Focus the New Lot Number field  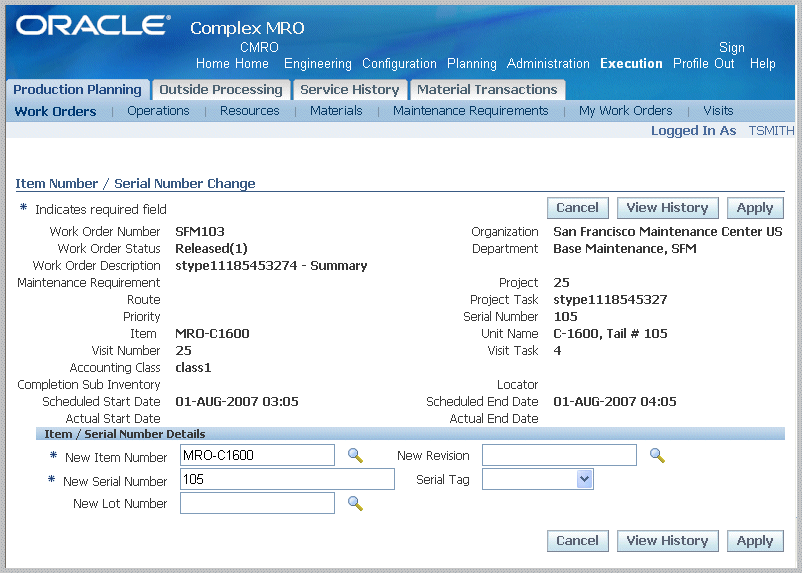pyautogui.click(x=257, y=503)
